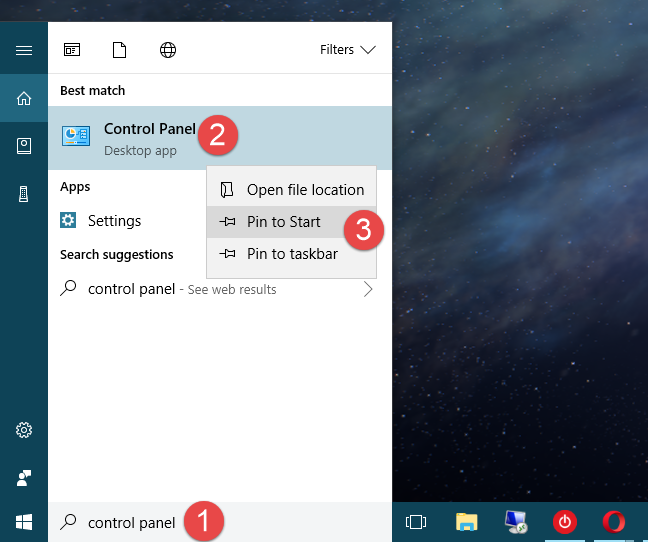This screenshot has height=543, width=648.
Task: Open the Home tab in the sidebar
Action: click(24, 98)
